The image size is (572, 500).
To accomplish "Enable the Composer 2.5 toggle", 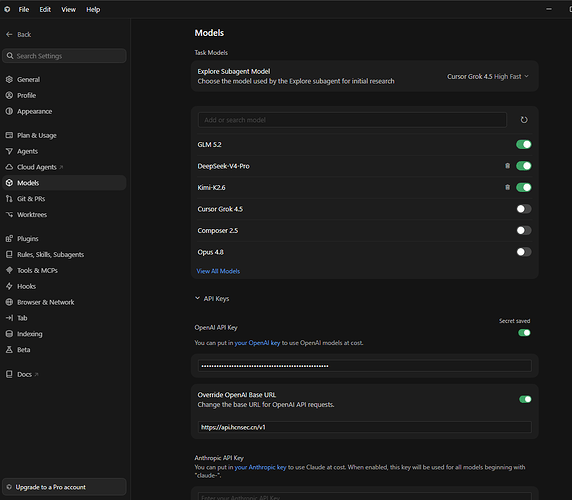I will tap(523, 230).
